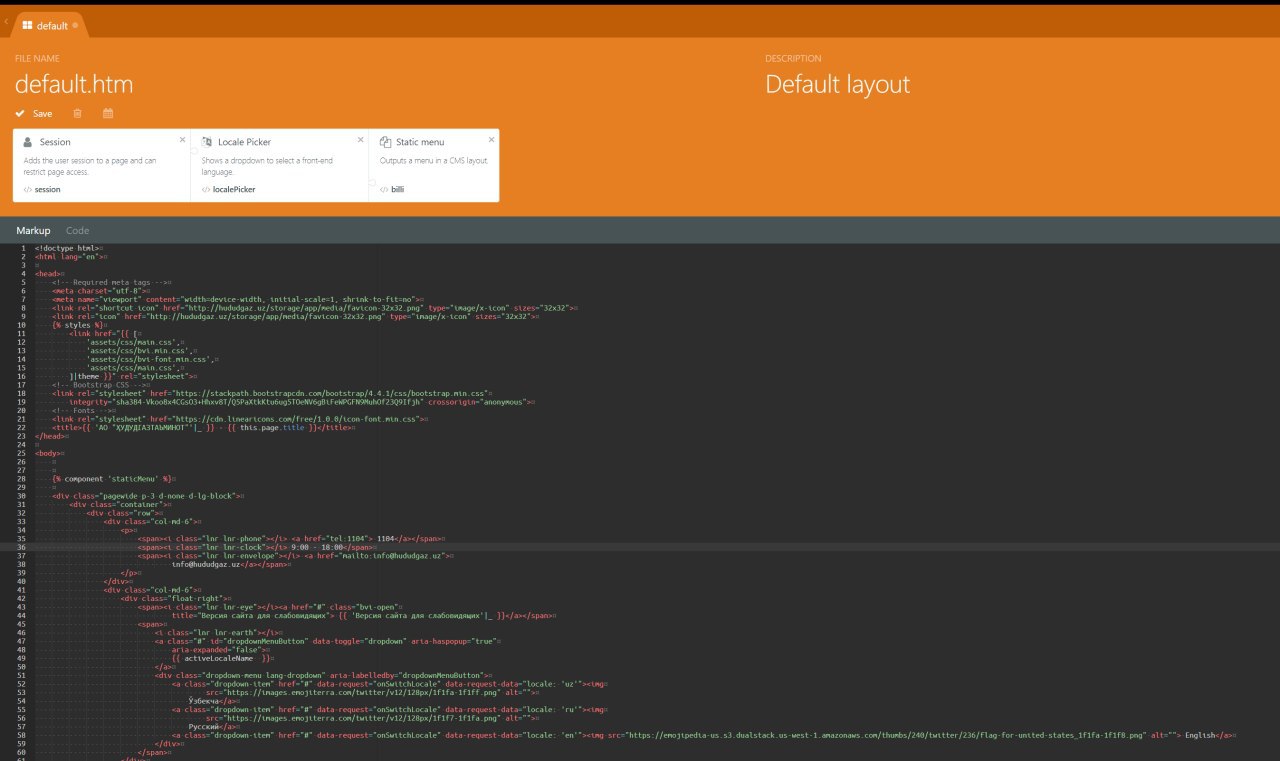Select the default layout tab
Viewport: 1280px width, 761px height.
tap(51, 25)
